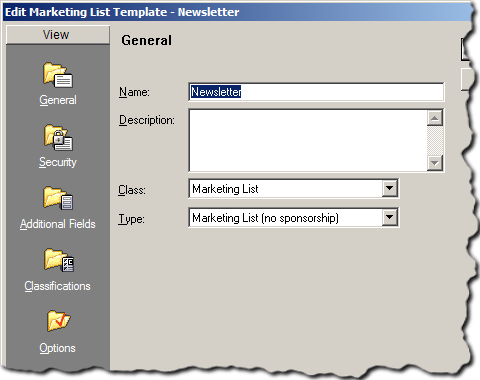Click the Description scrollbar up arrow
The image size is (480, 380).
point(435,118)
